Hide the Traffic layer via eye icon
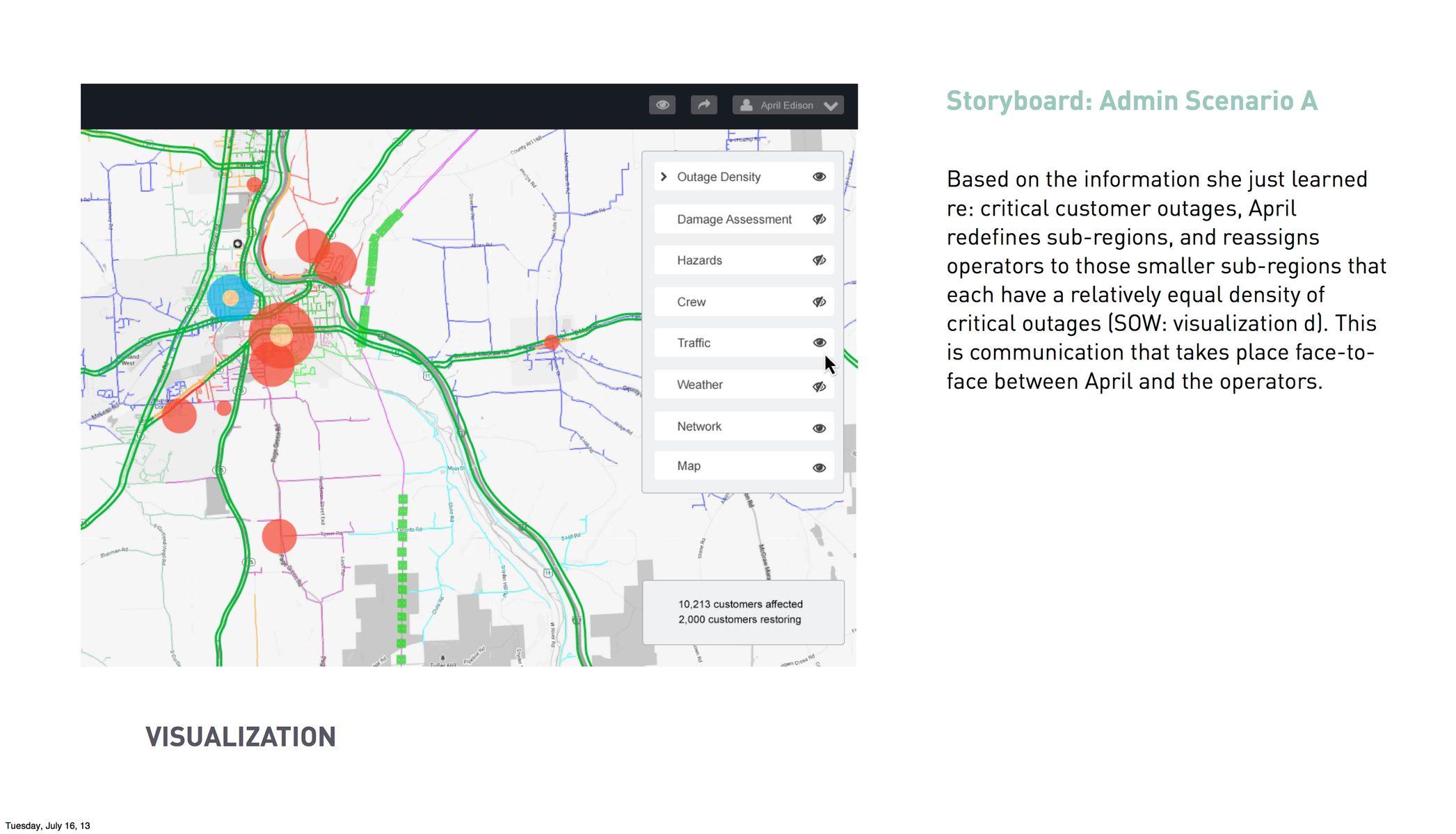This screenshot has width=1456, height=834. (x=819, y=343)
